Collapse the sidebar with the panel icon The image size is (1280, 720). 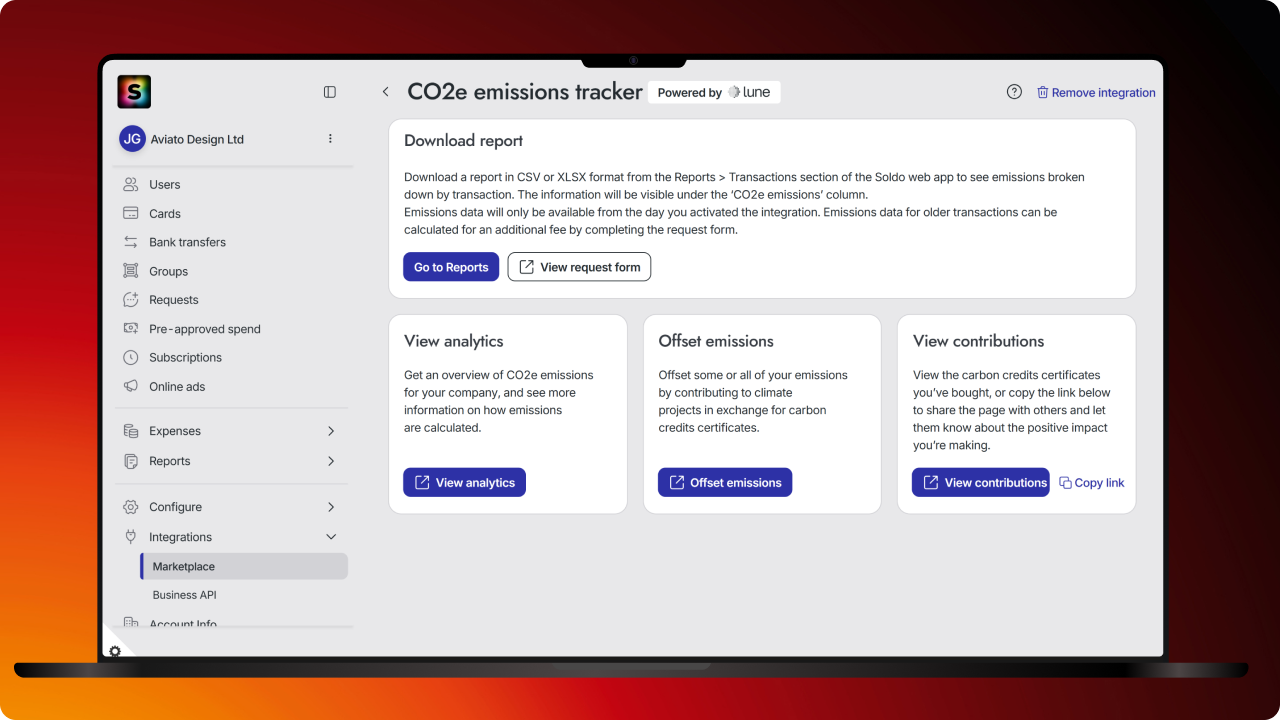[330, 92]
